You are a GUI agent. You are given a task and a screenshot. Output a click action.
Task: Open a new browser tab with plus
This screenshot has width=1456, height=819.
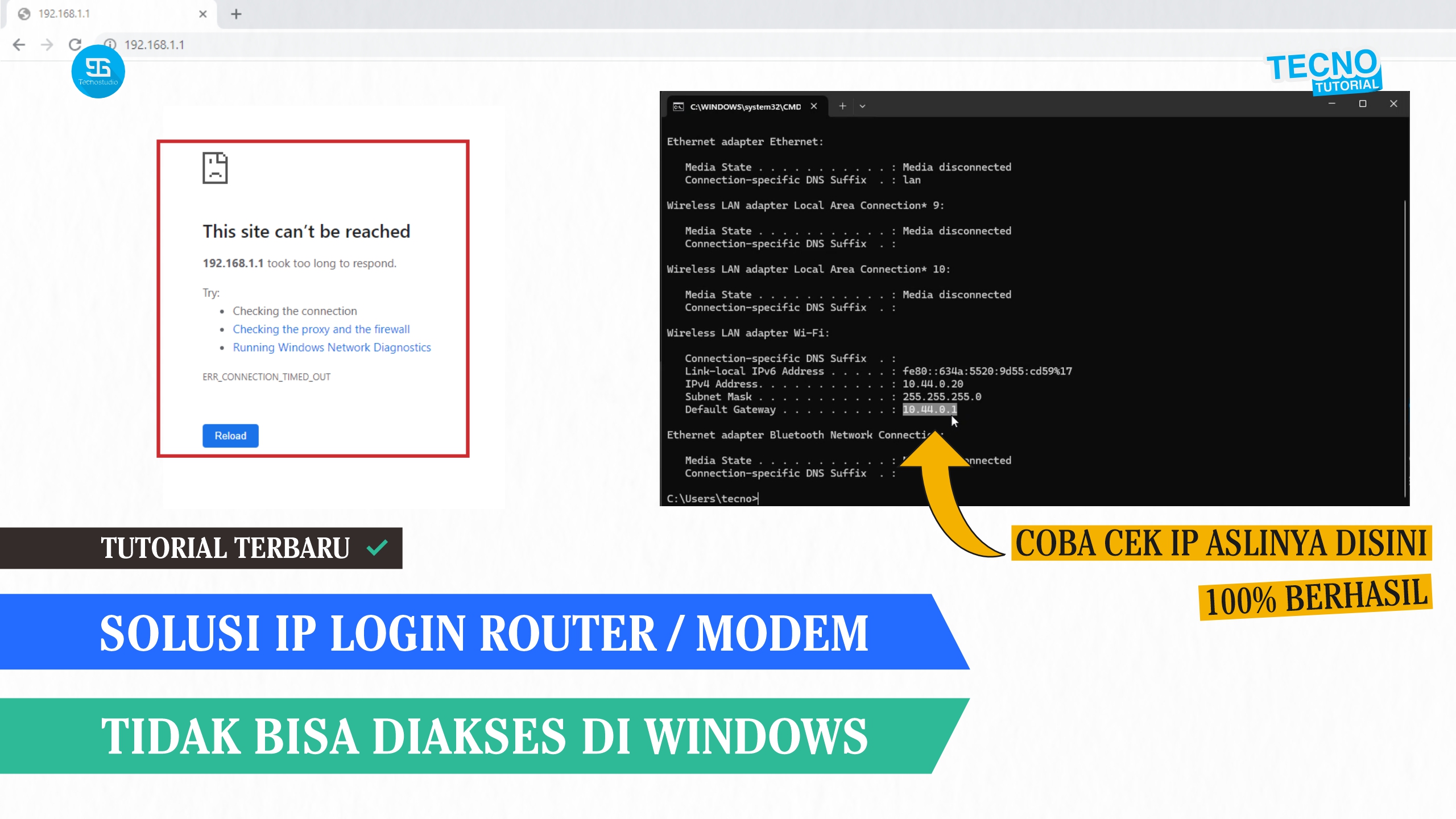coord(236,14)
